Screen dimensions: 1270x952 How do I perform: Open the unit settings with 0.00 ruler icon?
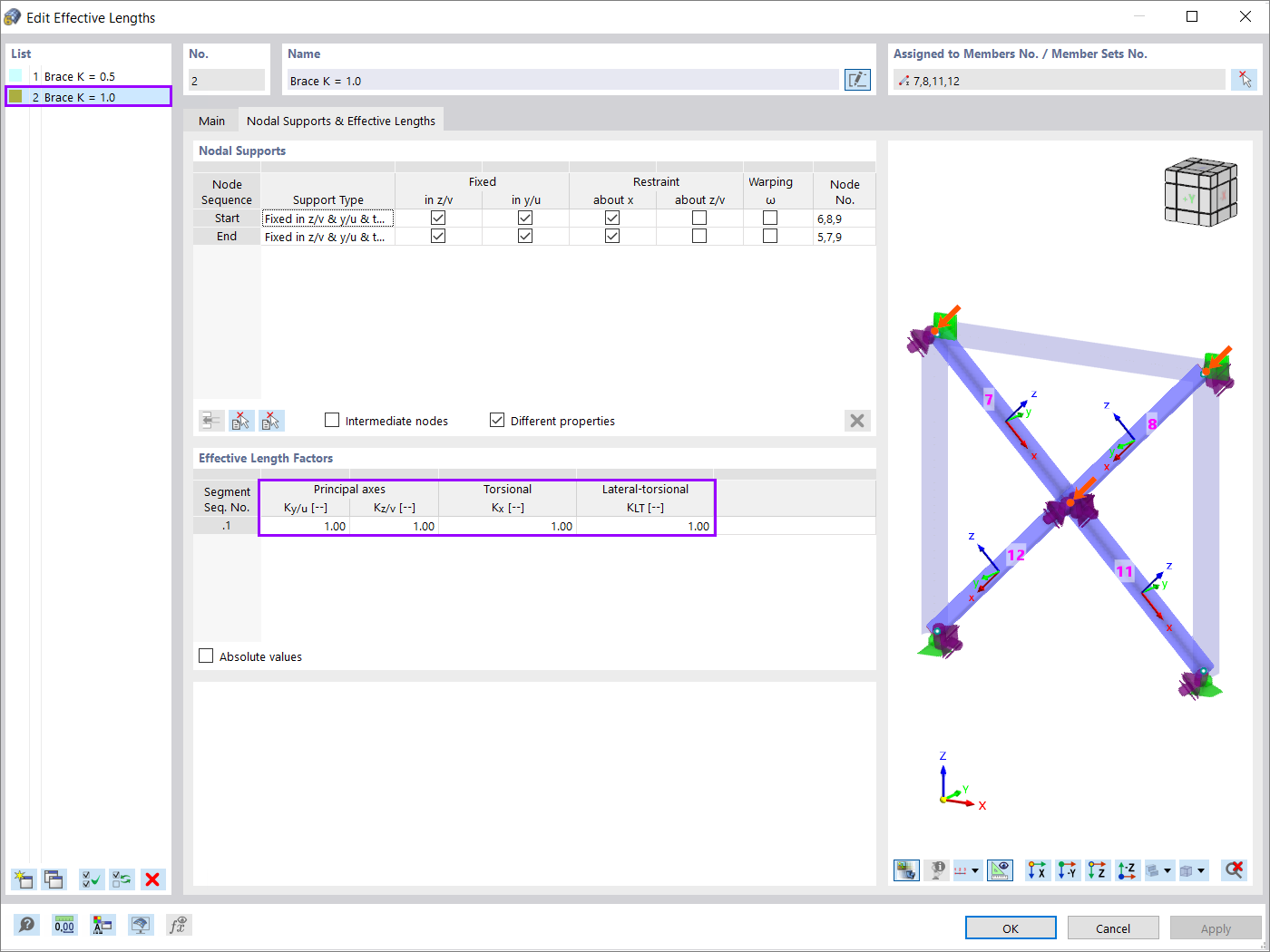click(x=64, y=924)
